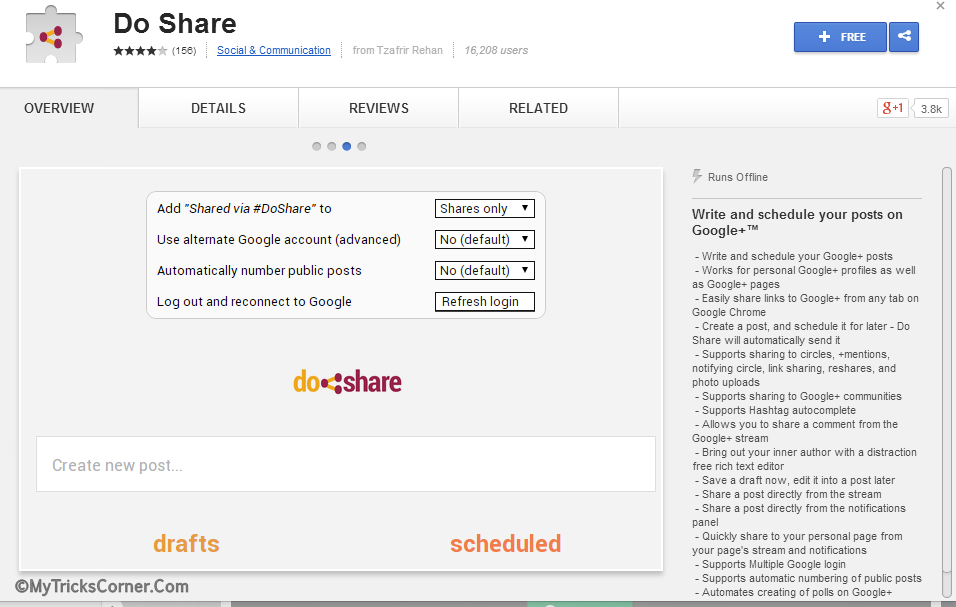Select the first screenshot carousel dot
The width and height of the screenshot is (956, 607).
[316, 146]
